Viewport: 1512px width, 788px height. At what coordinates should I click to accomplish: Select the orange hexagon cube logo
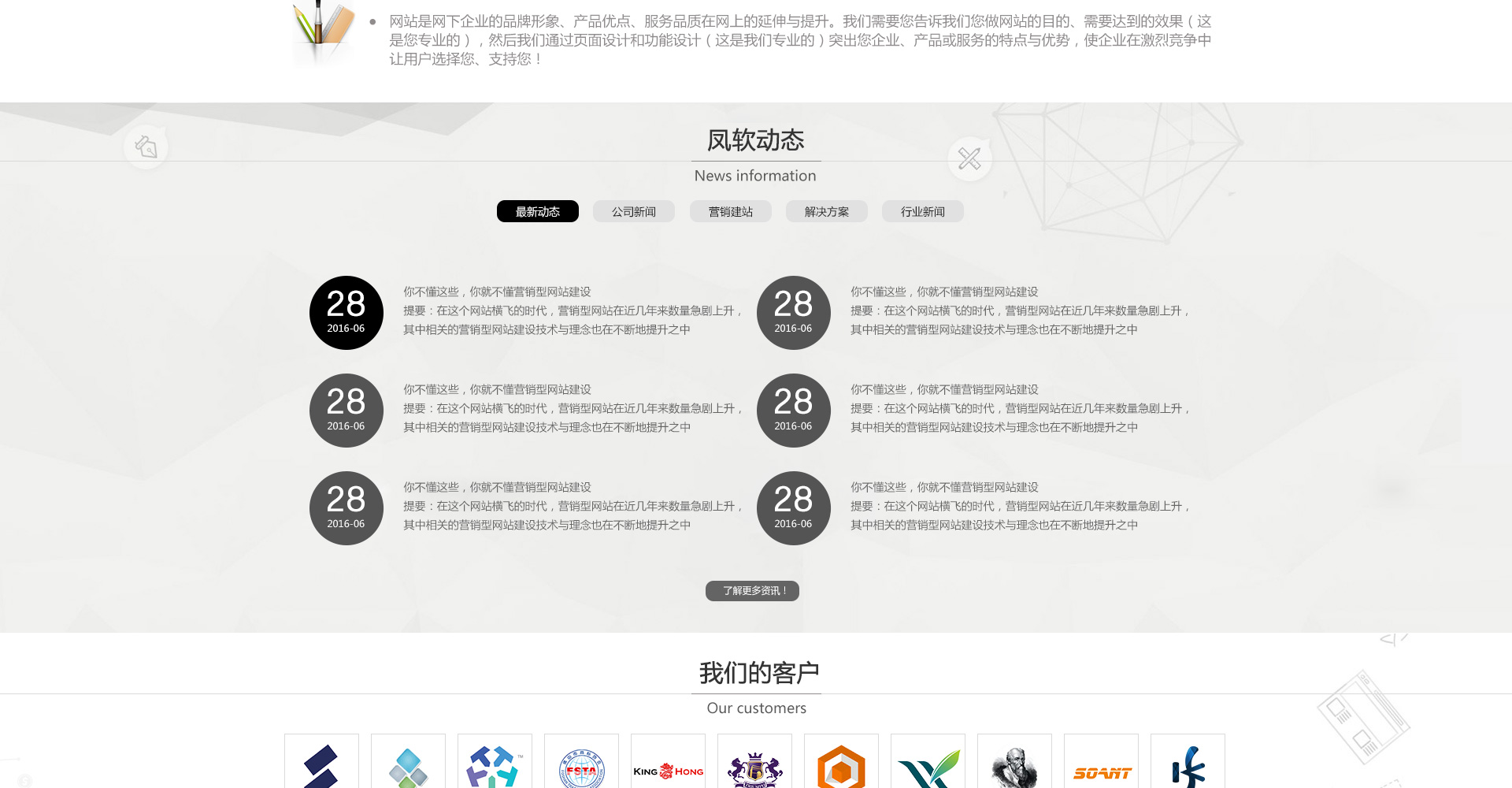[x=841, y=766]
